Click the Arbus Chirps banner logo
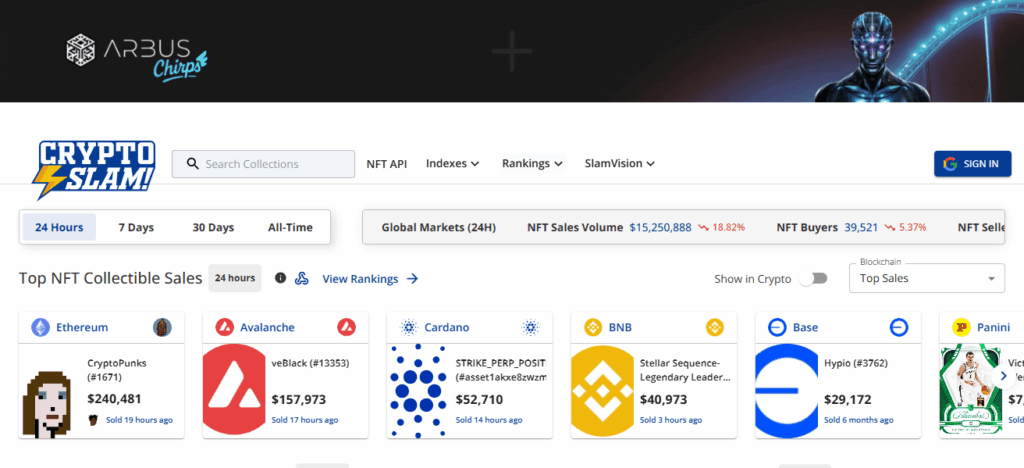 [136, 57]
